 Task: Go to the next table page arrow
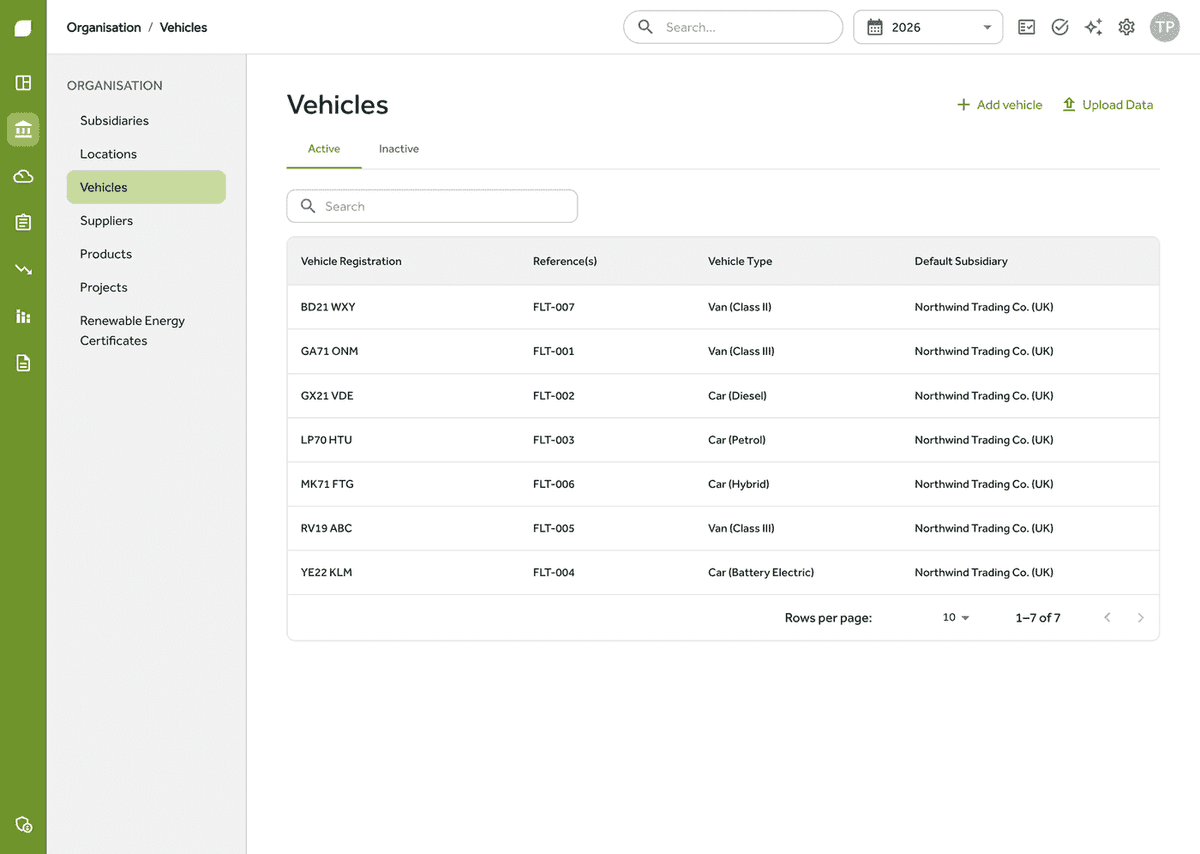(x=1140, y=618)
